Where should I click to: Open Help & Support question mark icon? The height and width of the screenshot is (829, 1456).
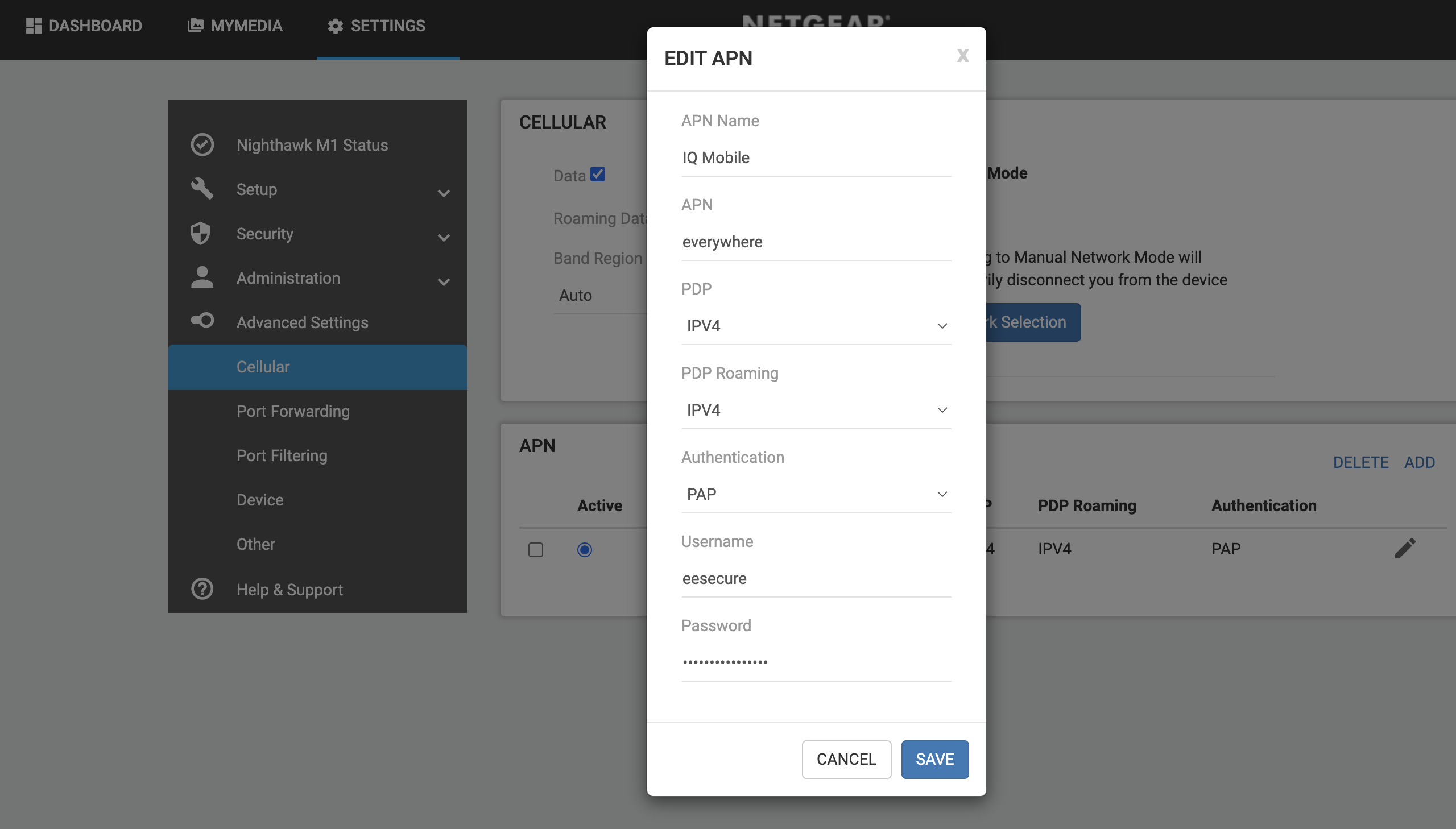(x=202, y=588)
